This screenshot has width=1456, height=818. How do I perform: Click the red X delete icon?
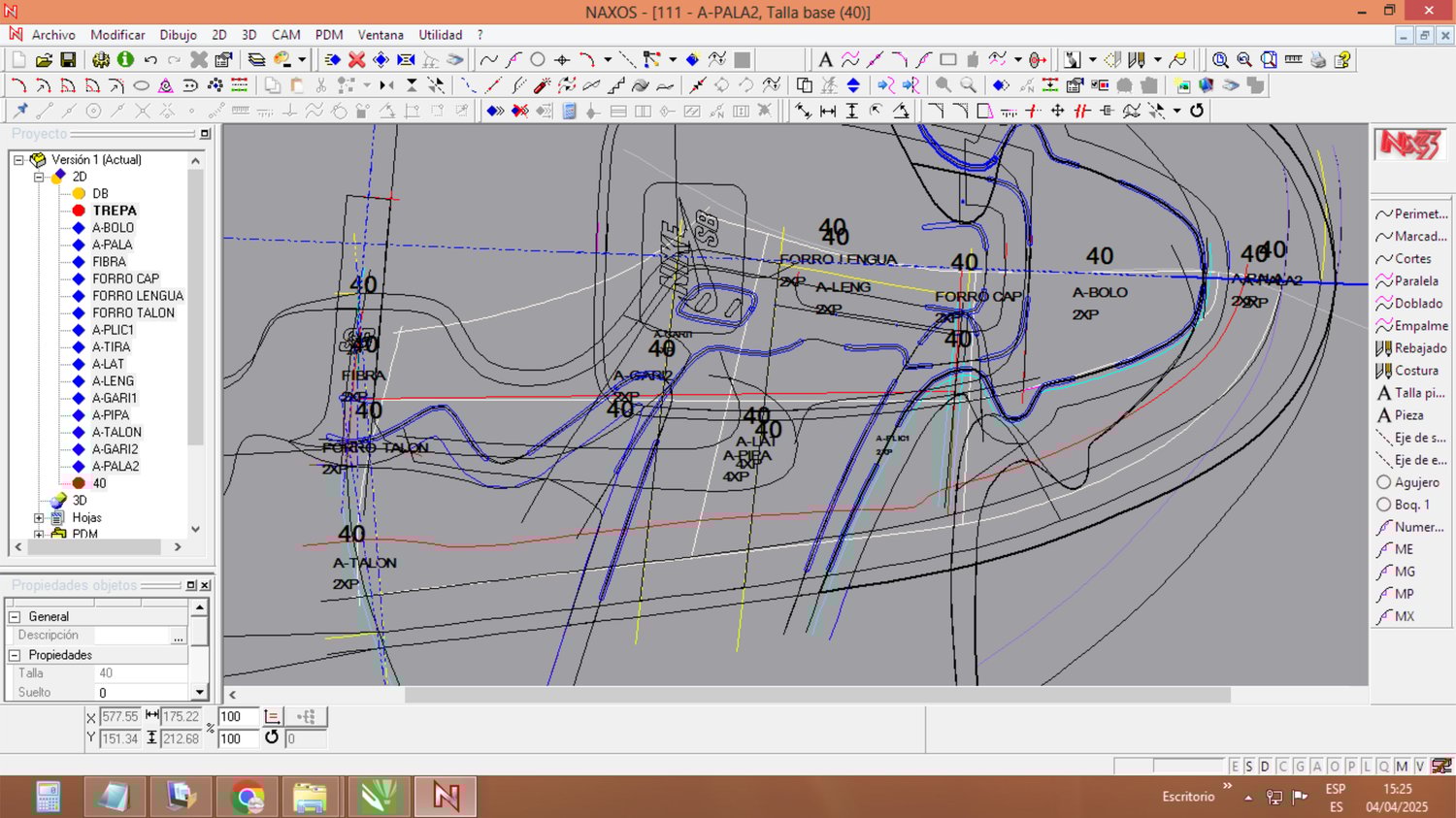click(x=356, y=60)
